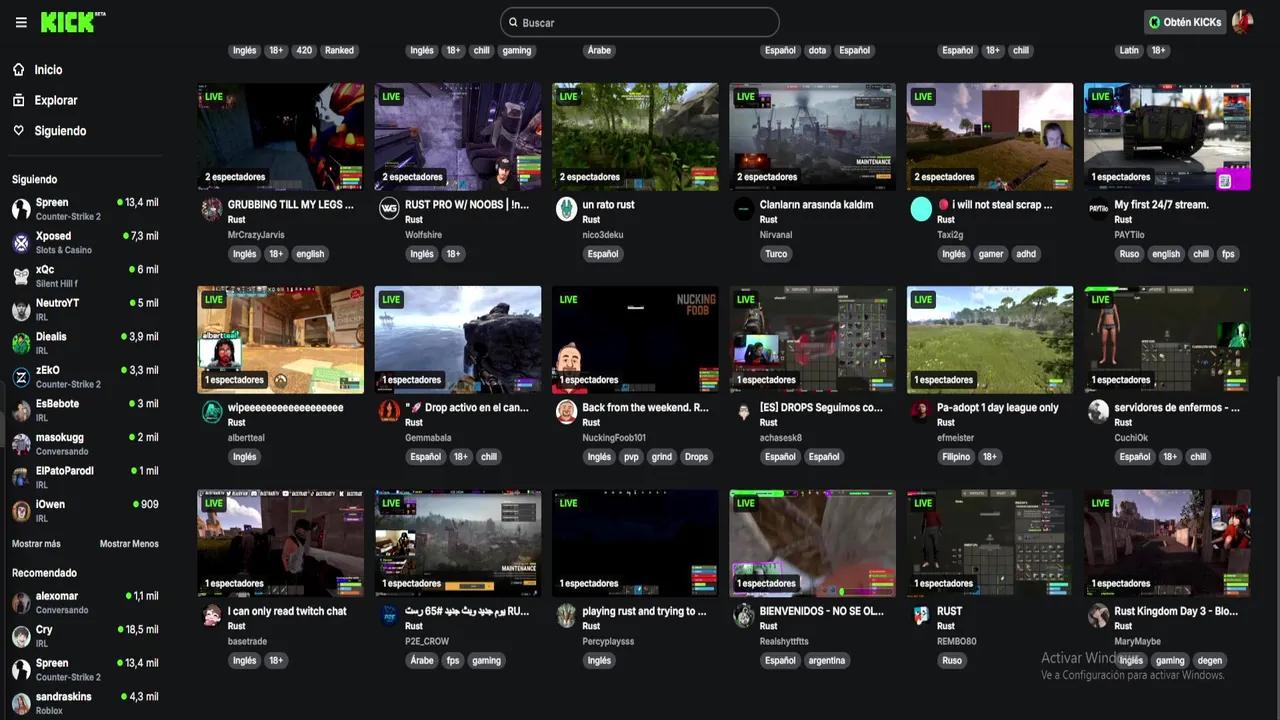1280x720 pixels.
Task: Select 'argentina' tag under Realshyttftts stream
Action: (x=827, y=660)
